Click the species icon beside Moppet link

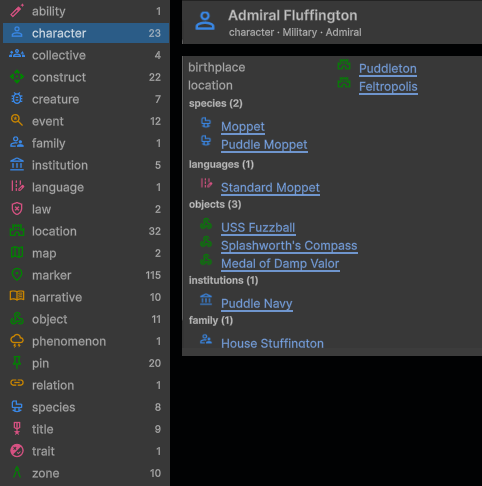(206, 123)
